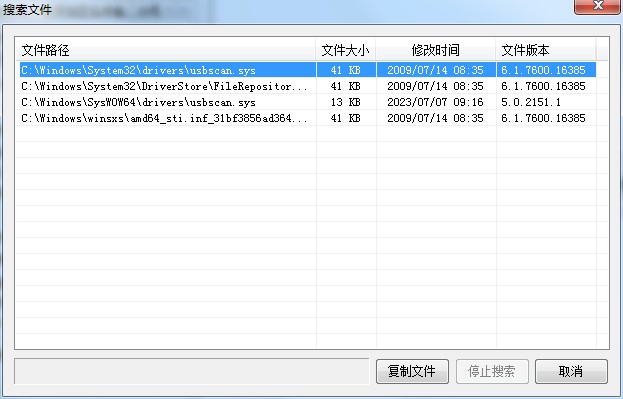This screenshot has height=399, width=623.
Task: Close the 搜索文件 dialog window
Action: [x=598, y=6]
